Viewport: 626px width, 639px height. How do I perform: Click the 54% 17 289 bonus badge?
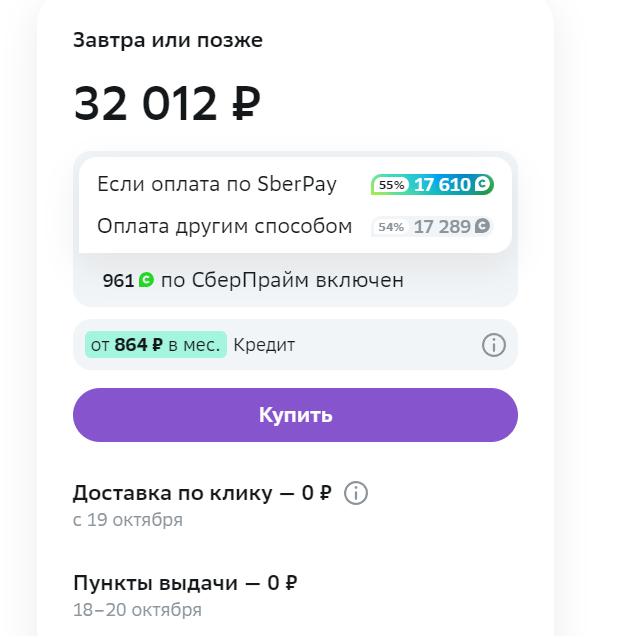432,227
